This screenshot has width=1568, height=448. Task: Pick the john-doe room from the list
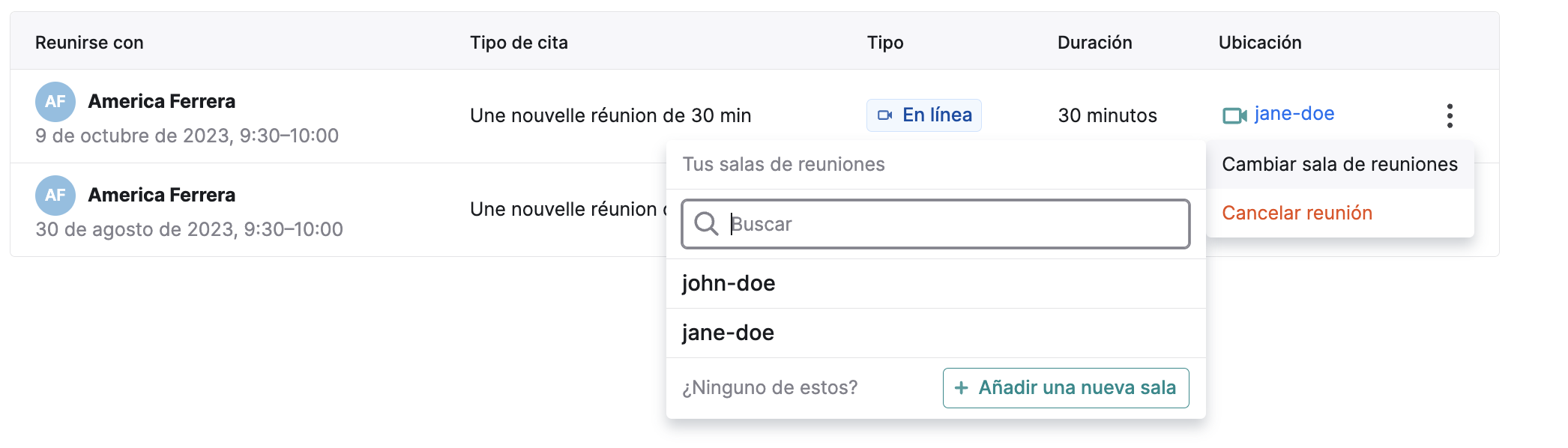[x=935, y=283]
